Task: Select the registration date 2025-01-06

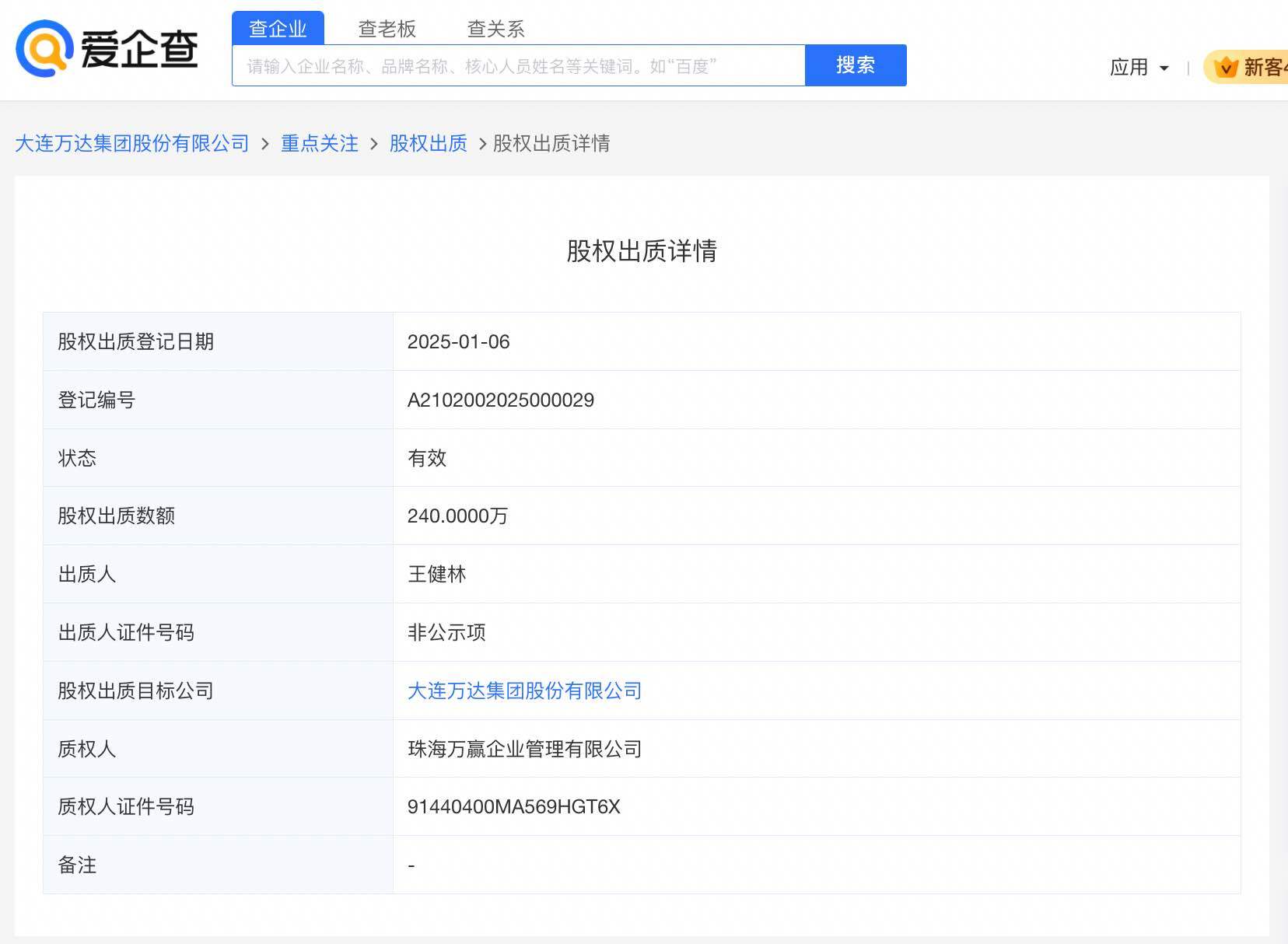Action: coord(459,342)
